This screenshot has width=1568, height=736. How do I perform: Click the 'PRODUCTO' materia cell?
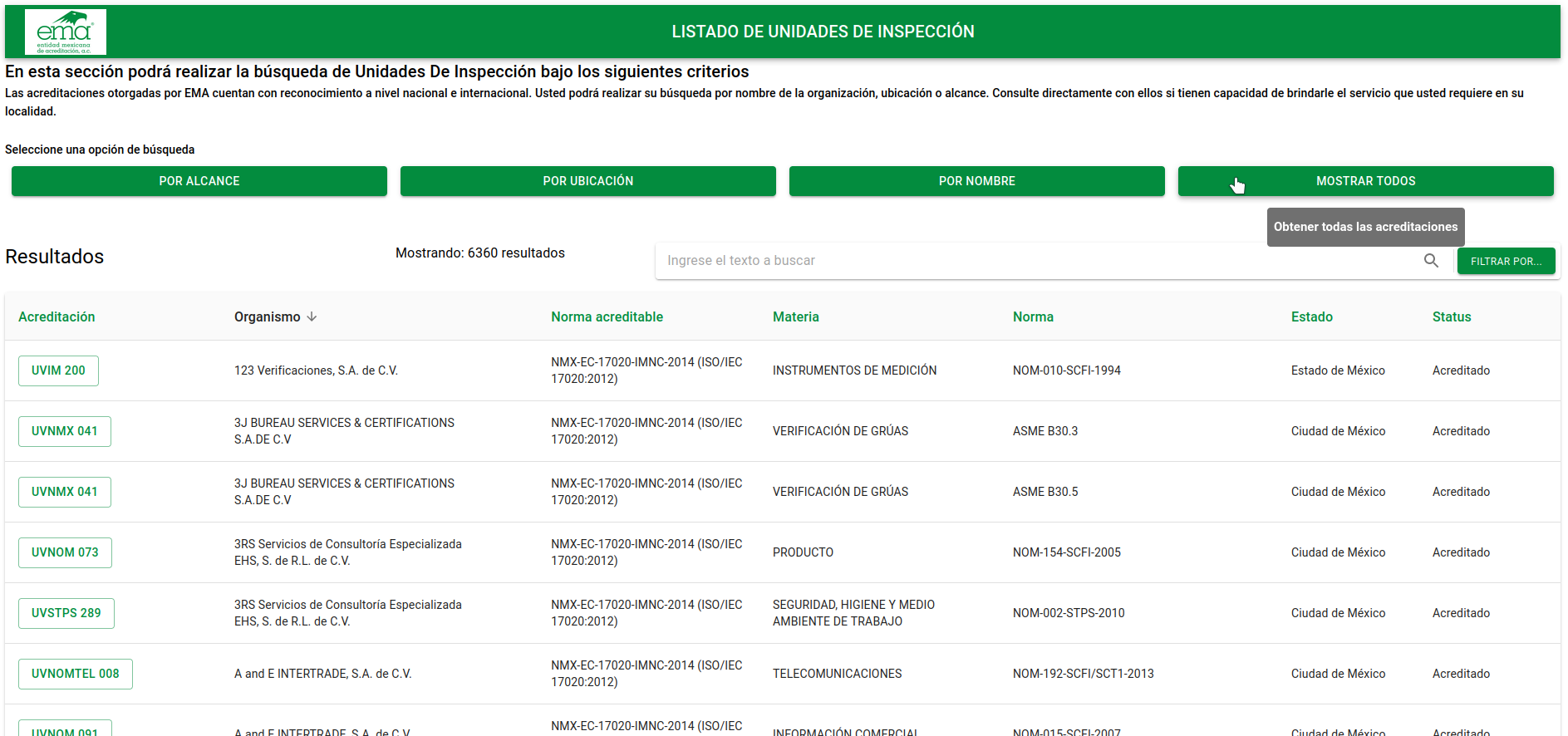pyautogui.click(x=803, y=552)
